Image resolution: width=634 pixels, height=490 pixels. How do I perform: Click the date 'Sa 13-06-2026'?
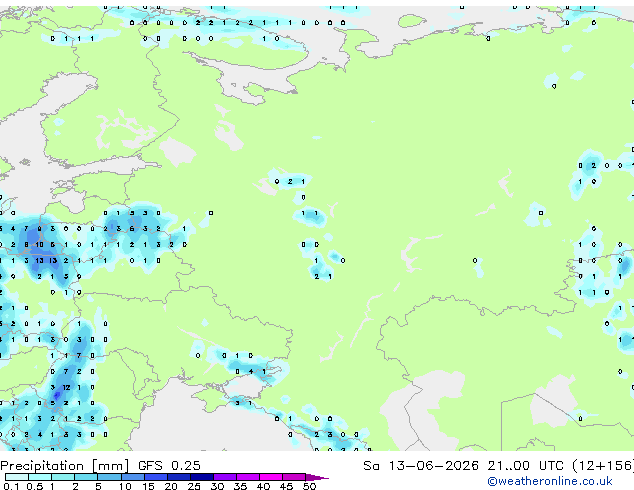(x=421, y=466)
